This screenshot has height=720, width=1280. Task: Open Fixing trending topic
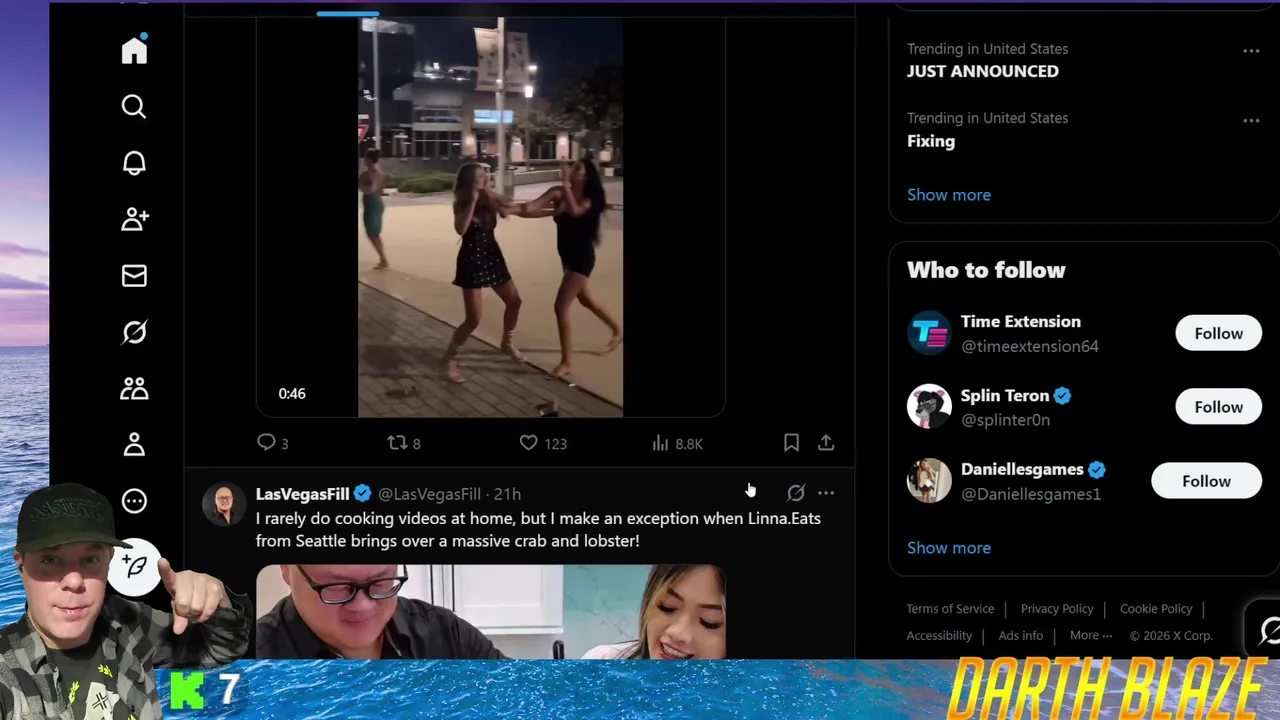pyautogui.click(x=931, y=141)
